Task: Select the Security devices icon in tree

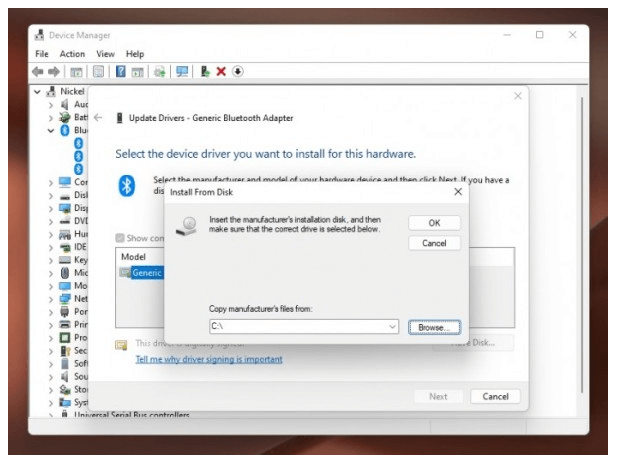Action: click(65, 351)
